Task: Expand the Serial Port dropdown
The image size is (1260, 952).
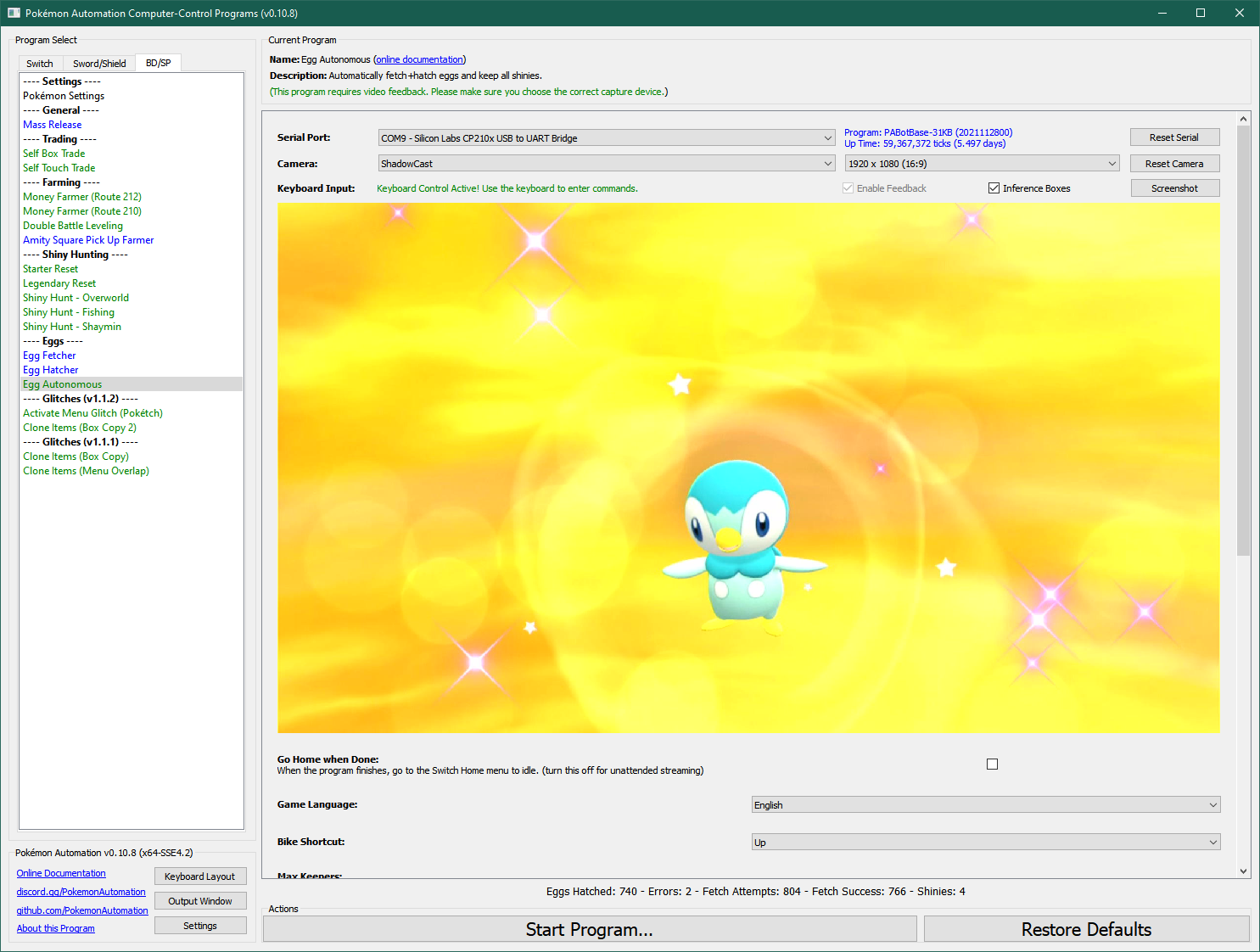Action: 606,138
